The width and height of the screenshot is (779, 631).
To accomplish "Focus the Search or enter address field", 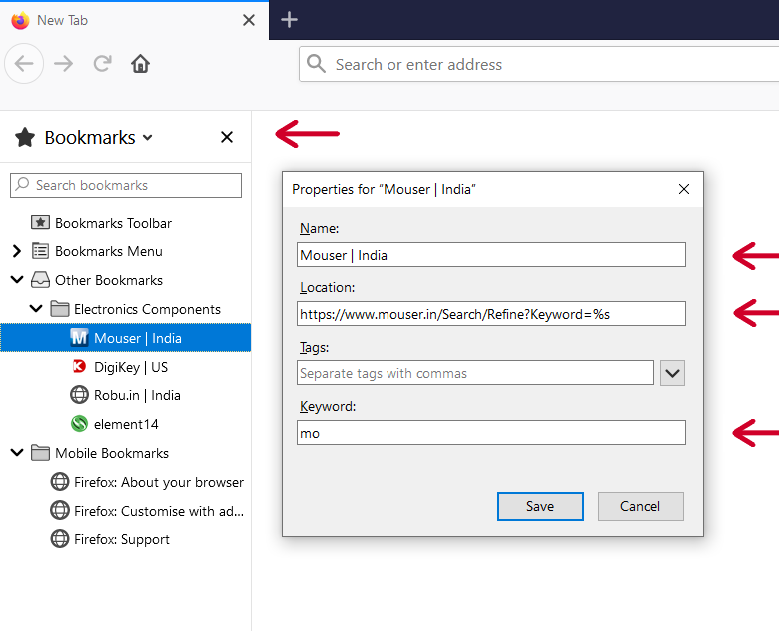I will (539, 64).
